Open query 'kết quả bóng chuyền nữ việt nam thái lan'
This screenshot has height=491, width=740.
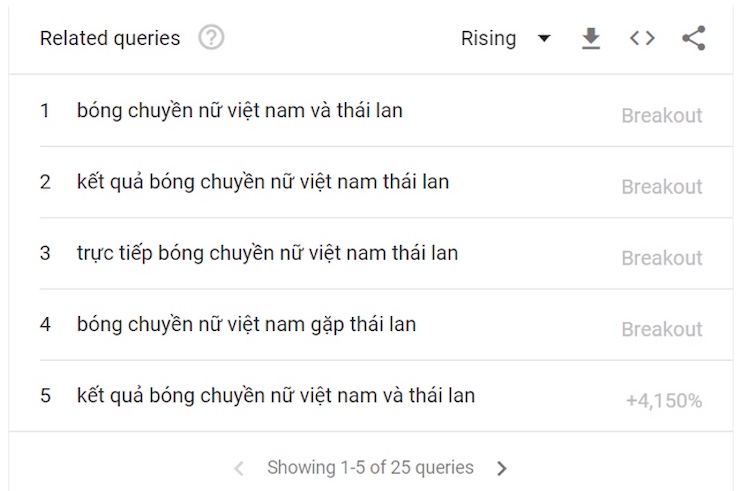coord(263,183)
